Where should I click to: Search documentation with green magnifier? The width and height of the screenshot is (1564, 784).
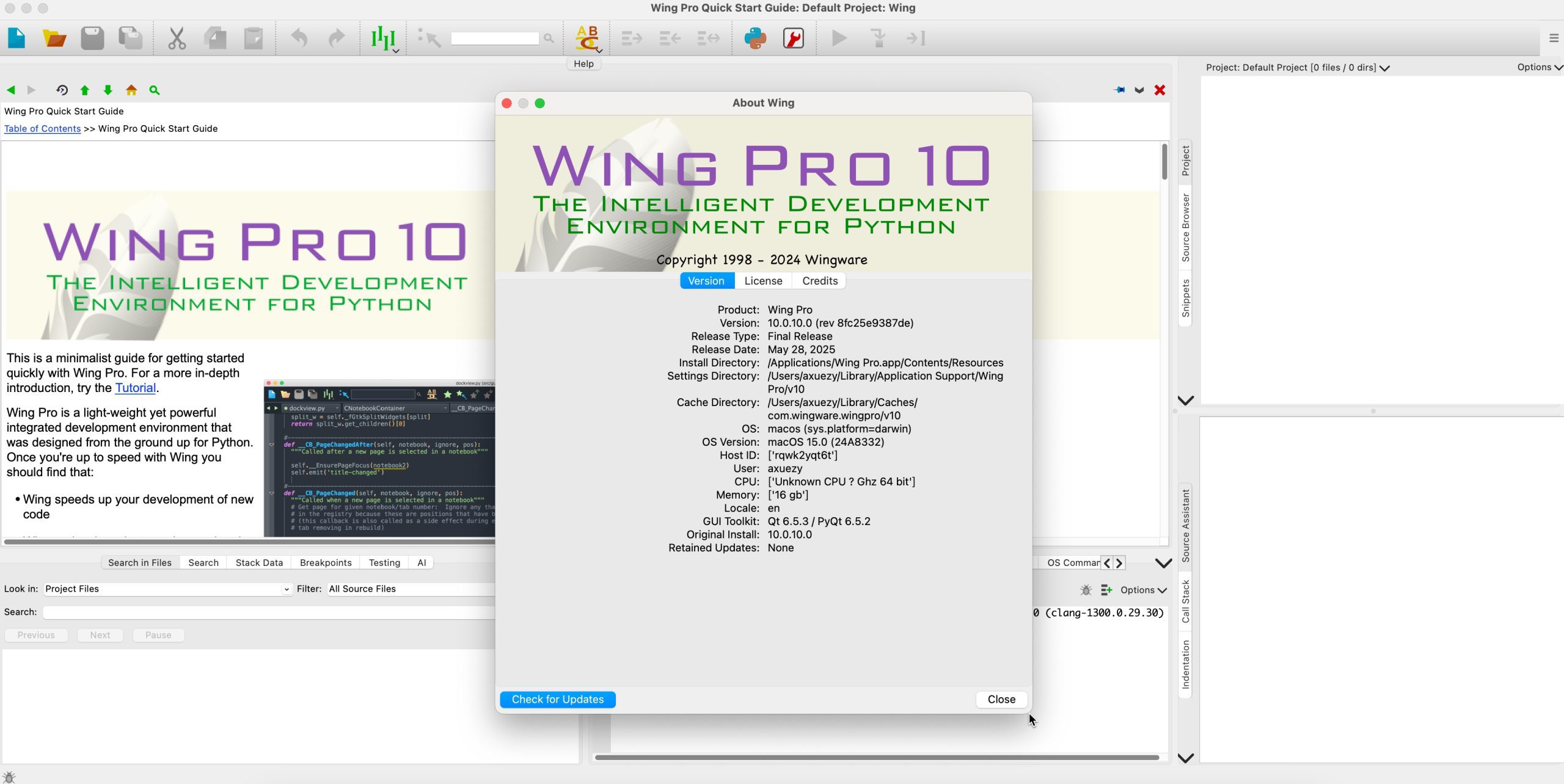[x=155, y=90]
